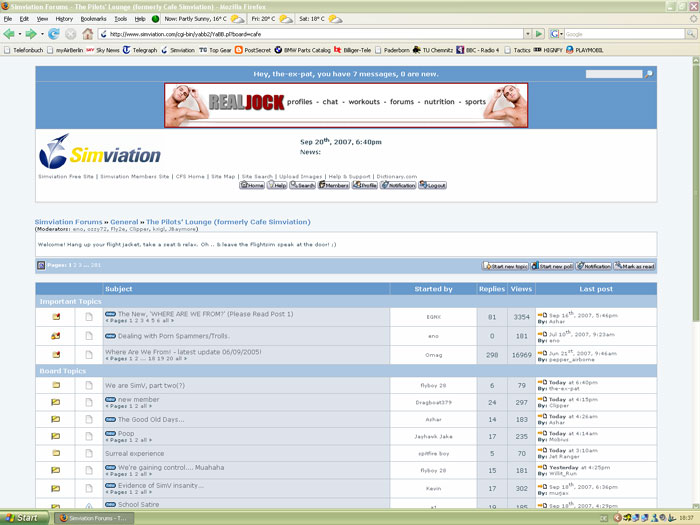
Task: Click the 'Mark as read' button
Action: click(636, 266)
